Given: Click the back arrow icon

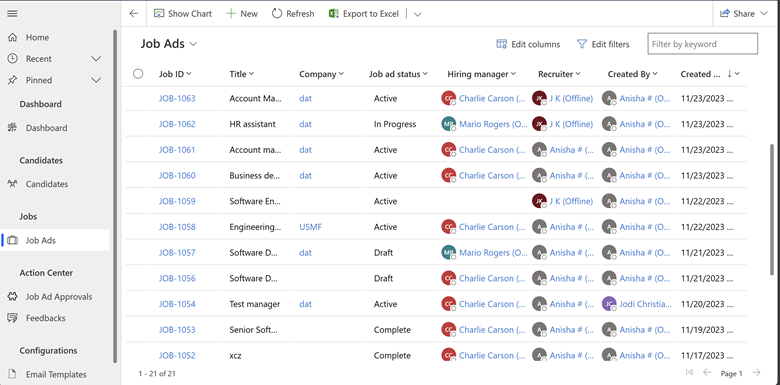Looking at the screenshot, I should click(x=133, y=13).
